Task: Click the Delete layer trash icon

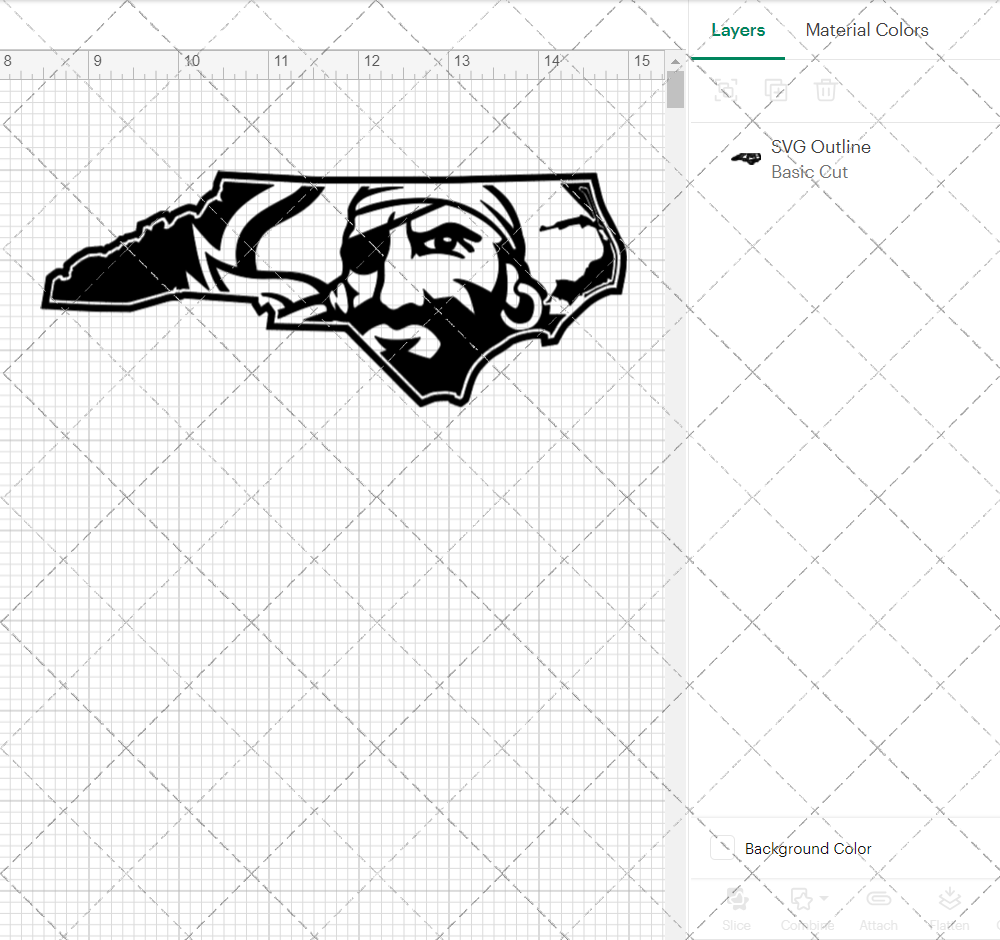Action: coord(825,90)
